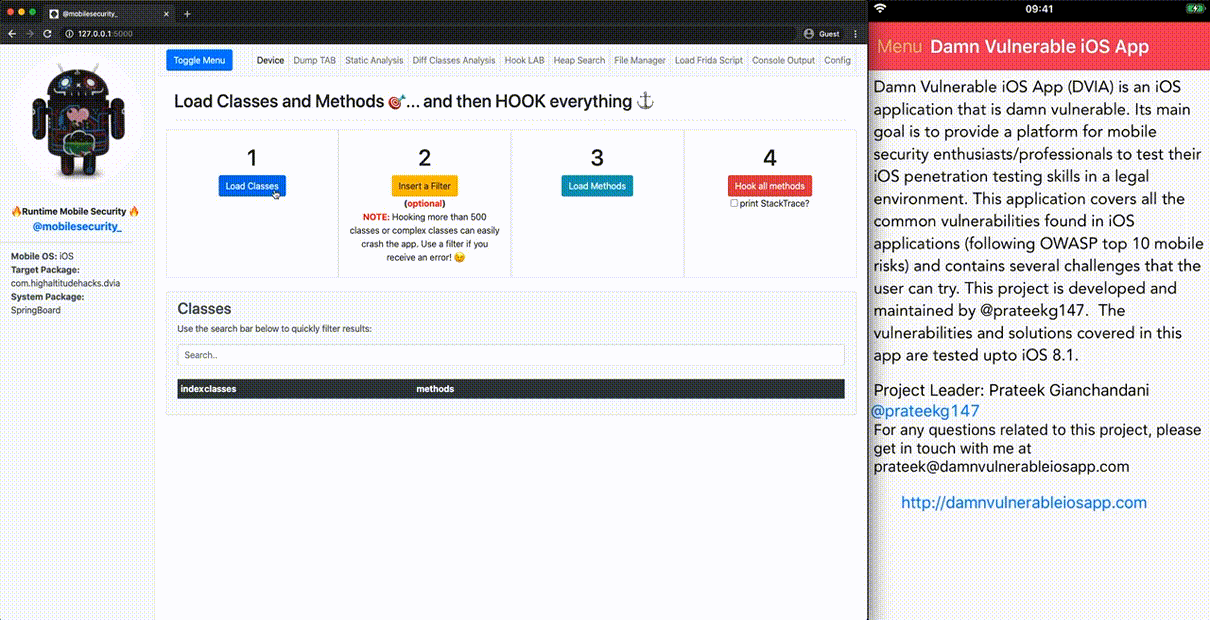Open the @mobilesecurity_ sidebar link
Image resolution: width=1210 pixels, height=620 pixels.
pos(77,227)
